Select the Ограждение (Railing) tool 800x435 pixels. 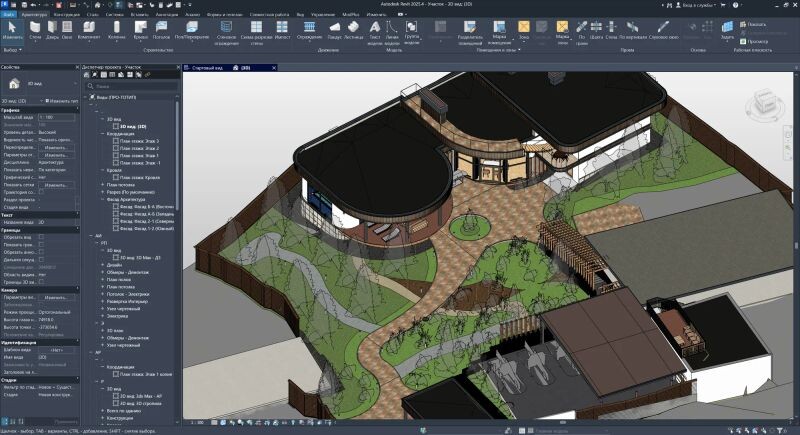309,28
